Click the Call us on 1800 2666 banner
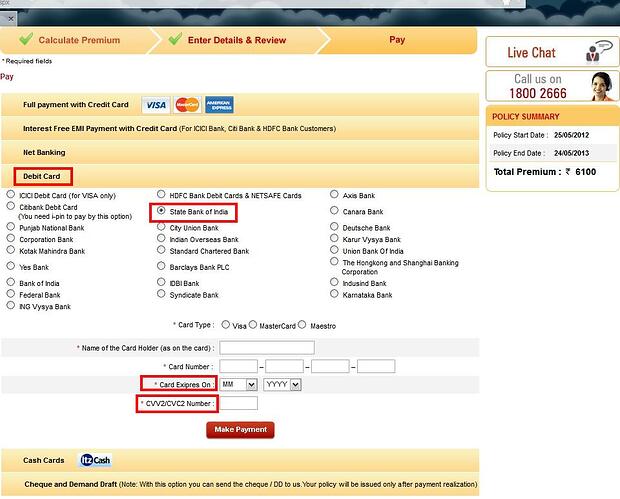Screen dimensions: 620x499 [552, 86]
